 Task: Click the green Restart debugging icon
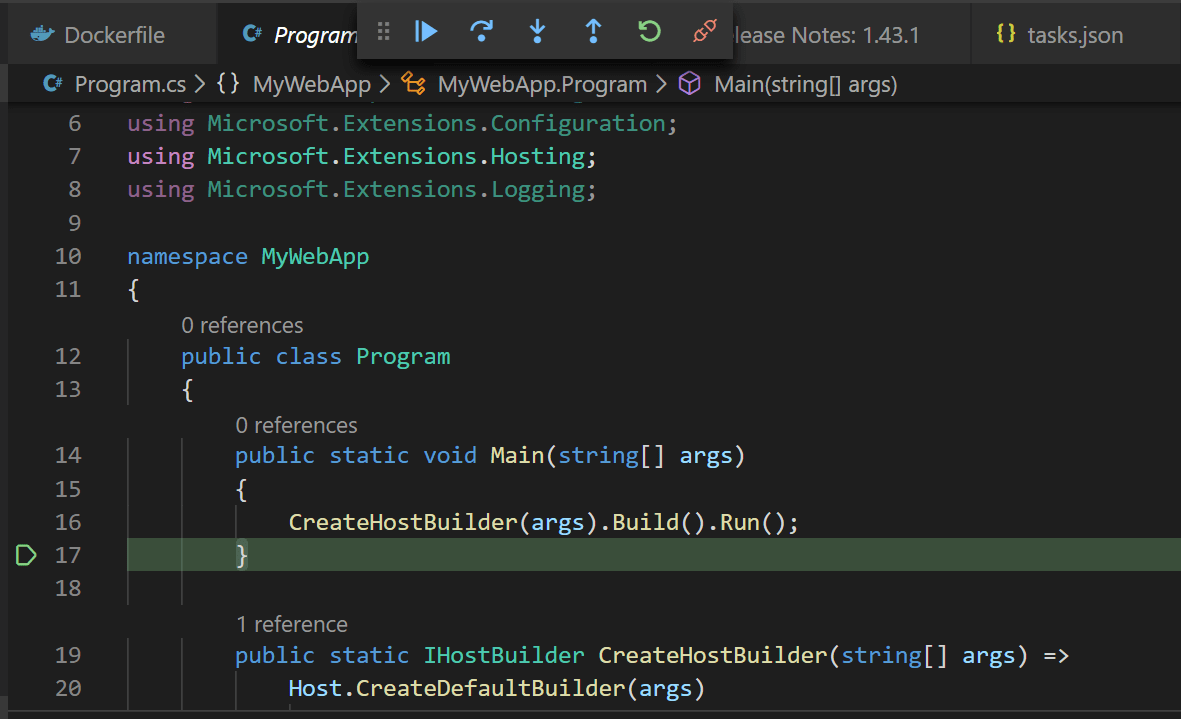tap(649, 31)
